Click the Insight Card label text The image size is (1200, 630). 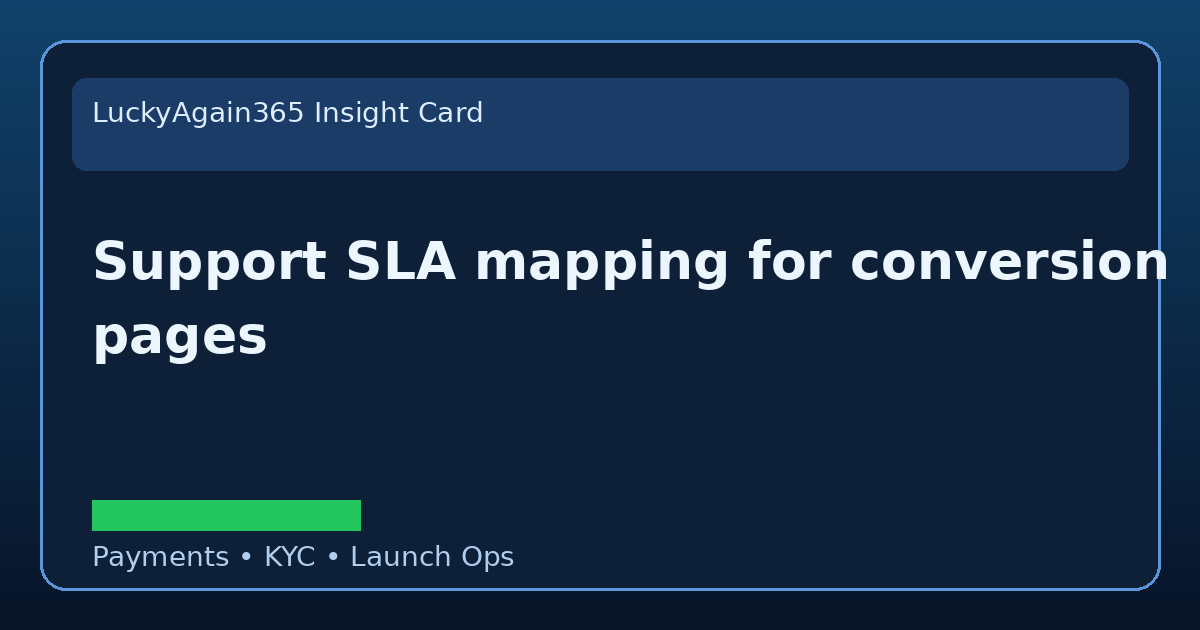pos(398,113)
